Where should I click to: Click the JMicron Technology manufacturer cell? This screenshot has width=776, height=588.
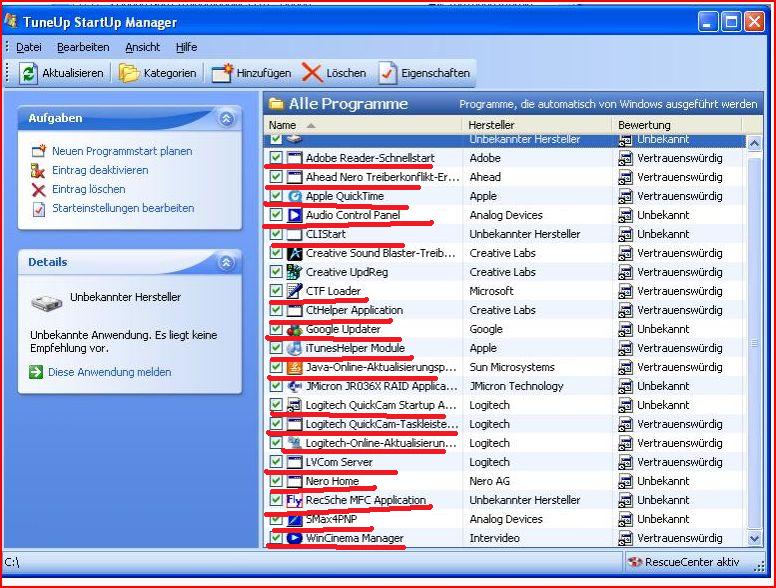tap(516, 387)
